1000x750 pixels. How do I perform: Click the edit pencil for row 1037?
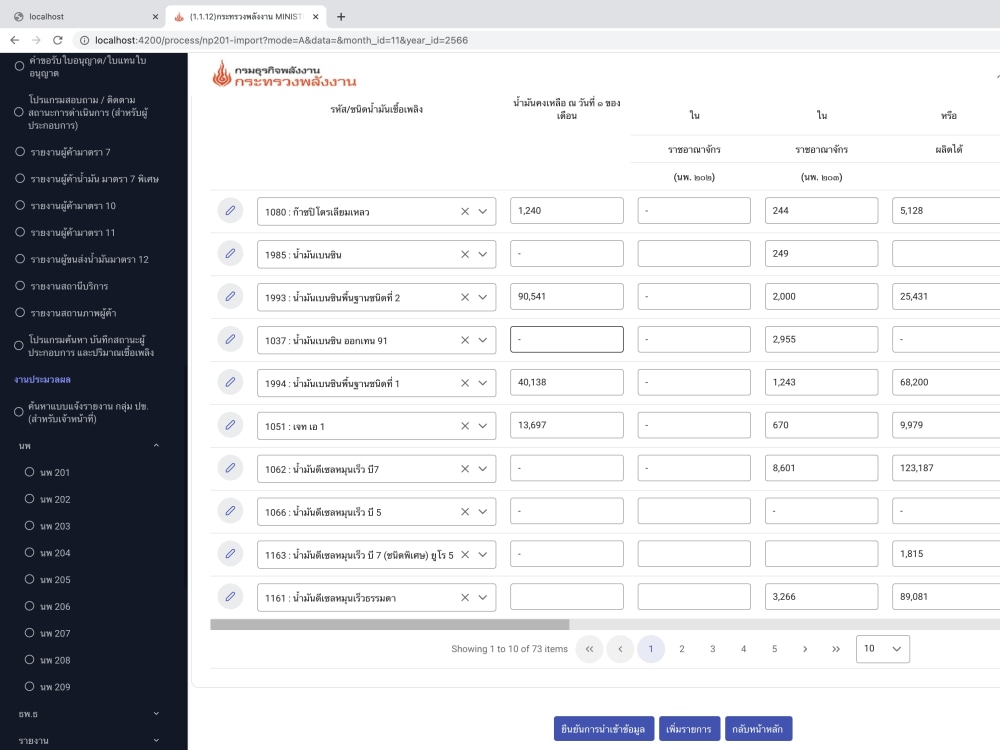click(x=230, y=339)
